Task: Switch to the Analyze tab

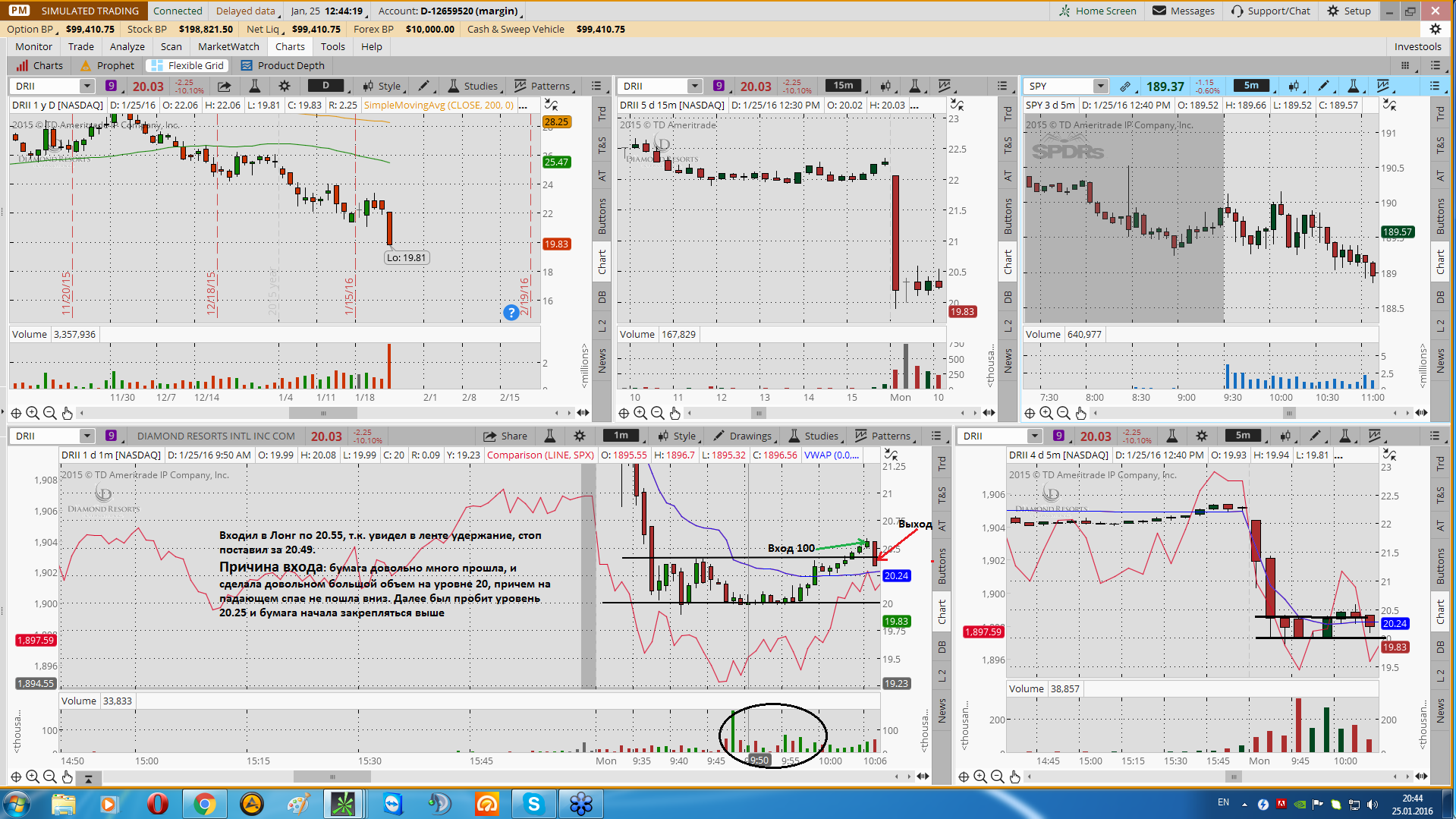Action: [127, 46]
